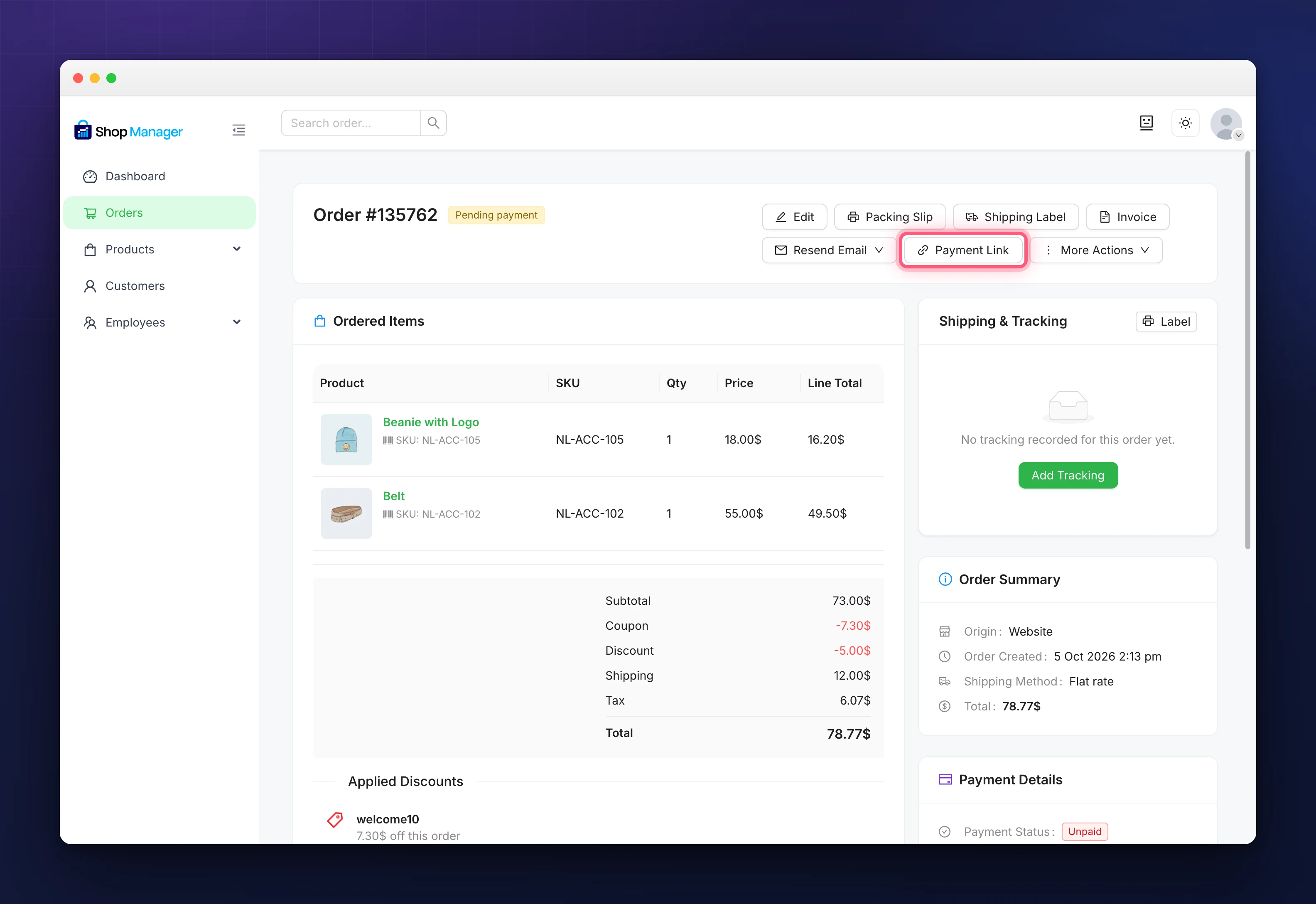Open the notifications panel icon in header
This screenshot has width=1316, height=904.
pos(1146,123)
